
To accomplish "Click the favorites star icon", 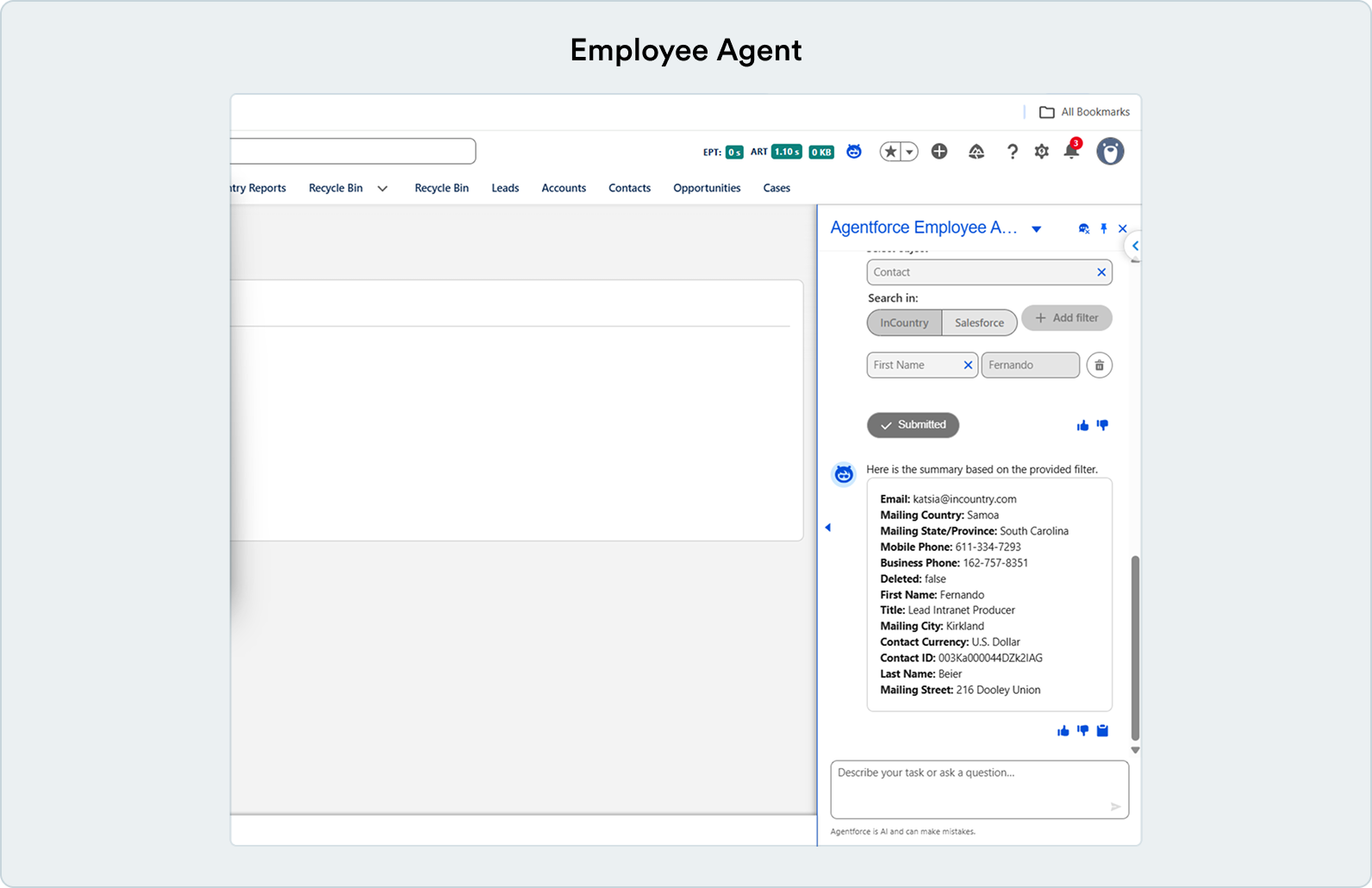I will [891, 152].
